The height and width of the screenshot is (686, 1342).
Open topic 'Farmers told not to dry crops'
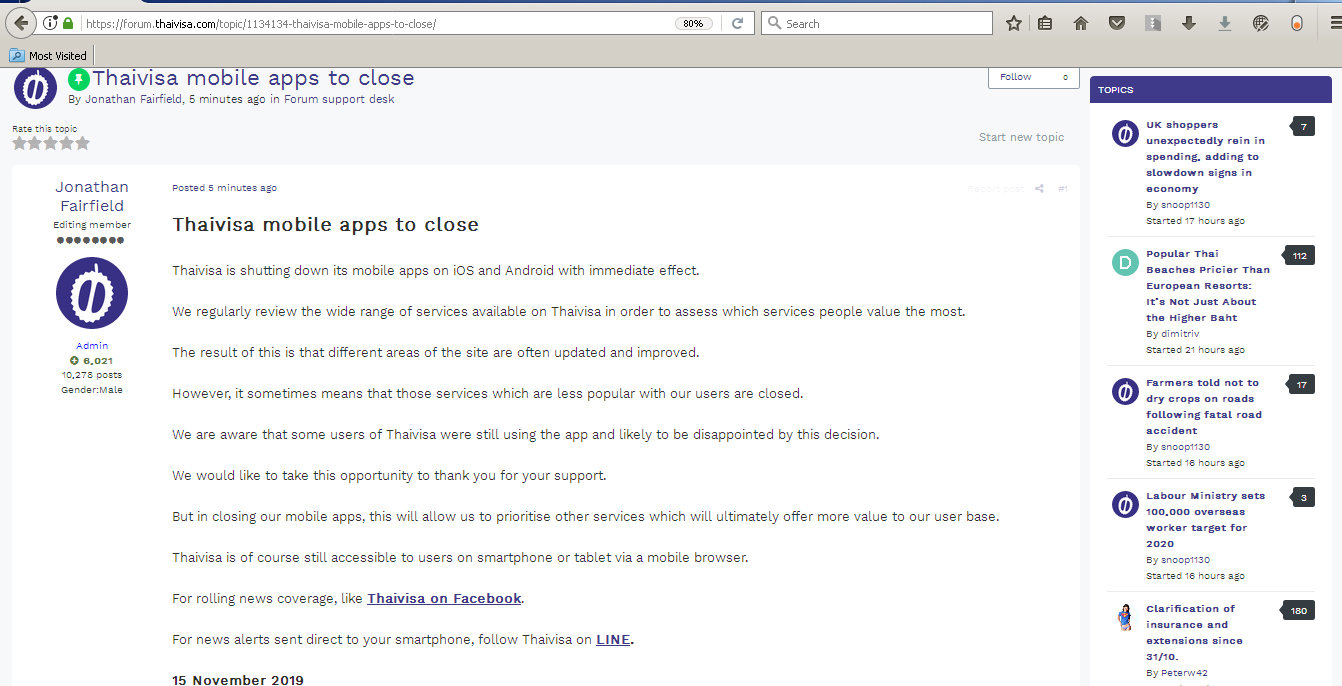[1204, 407]
